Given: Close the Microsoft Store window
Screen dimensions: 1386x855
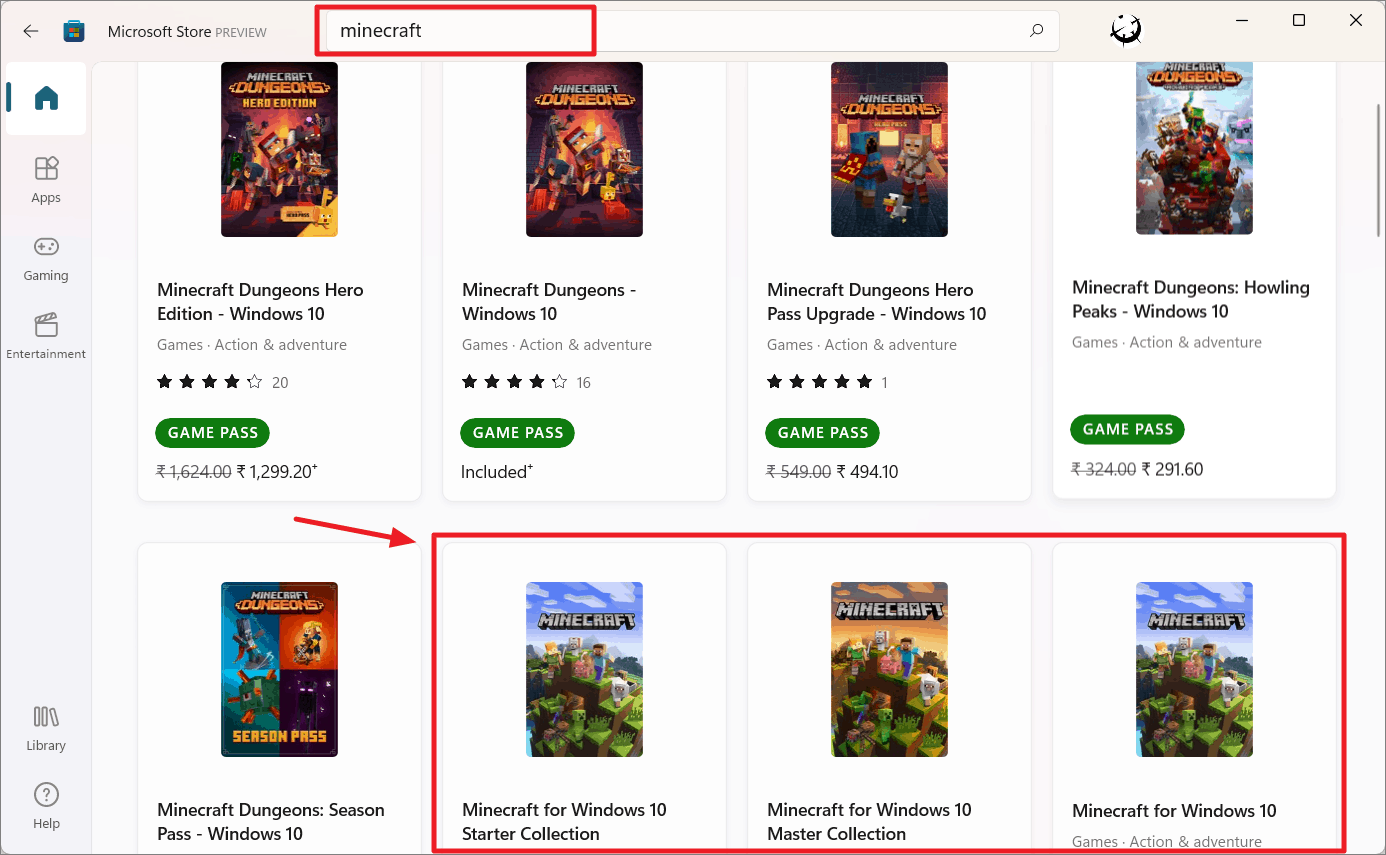Looking at the screenshot, I should pyautogui.click(x=1355, y=21).
